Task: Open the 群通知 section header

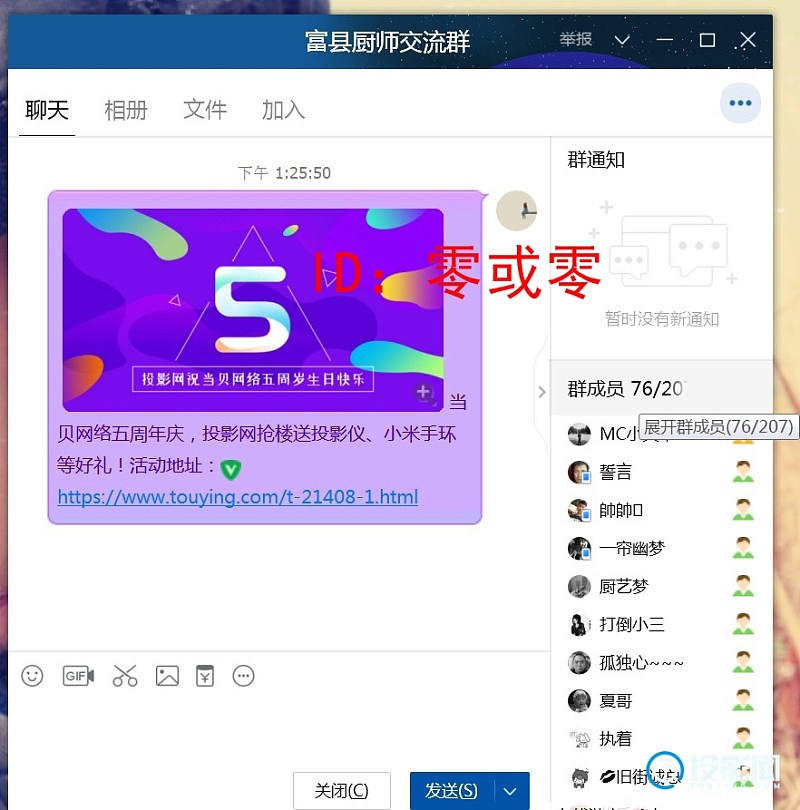Action: pyautogui.click(x=596, y=160)
